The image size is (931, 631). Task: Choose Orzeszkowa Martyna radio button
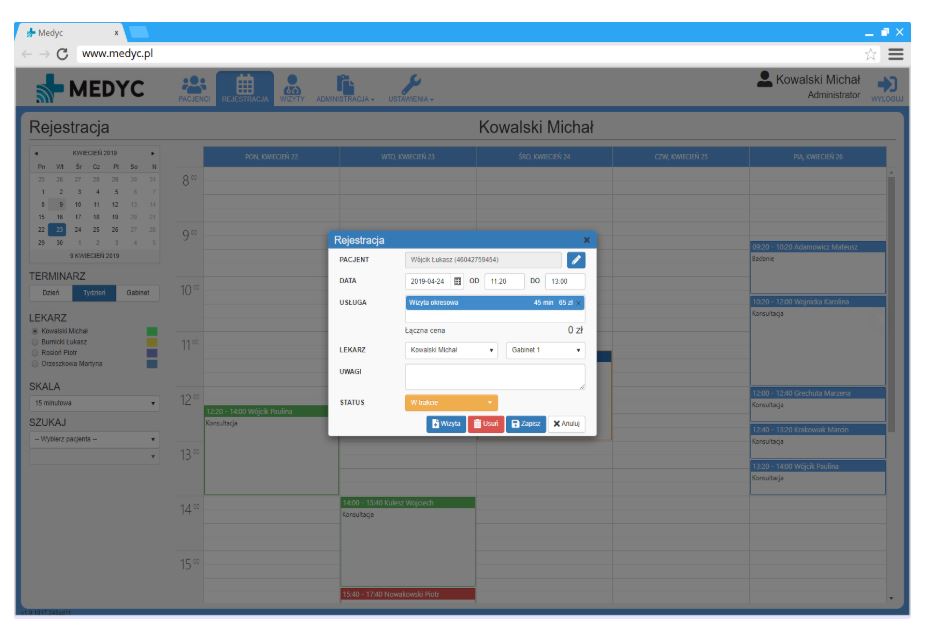coord(37,362)
